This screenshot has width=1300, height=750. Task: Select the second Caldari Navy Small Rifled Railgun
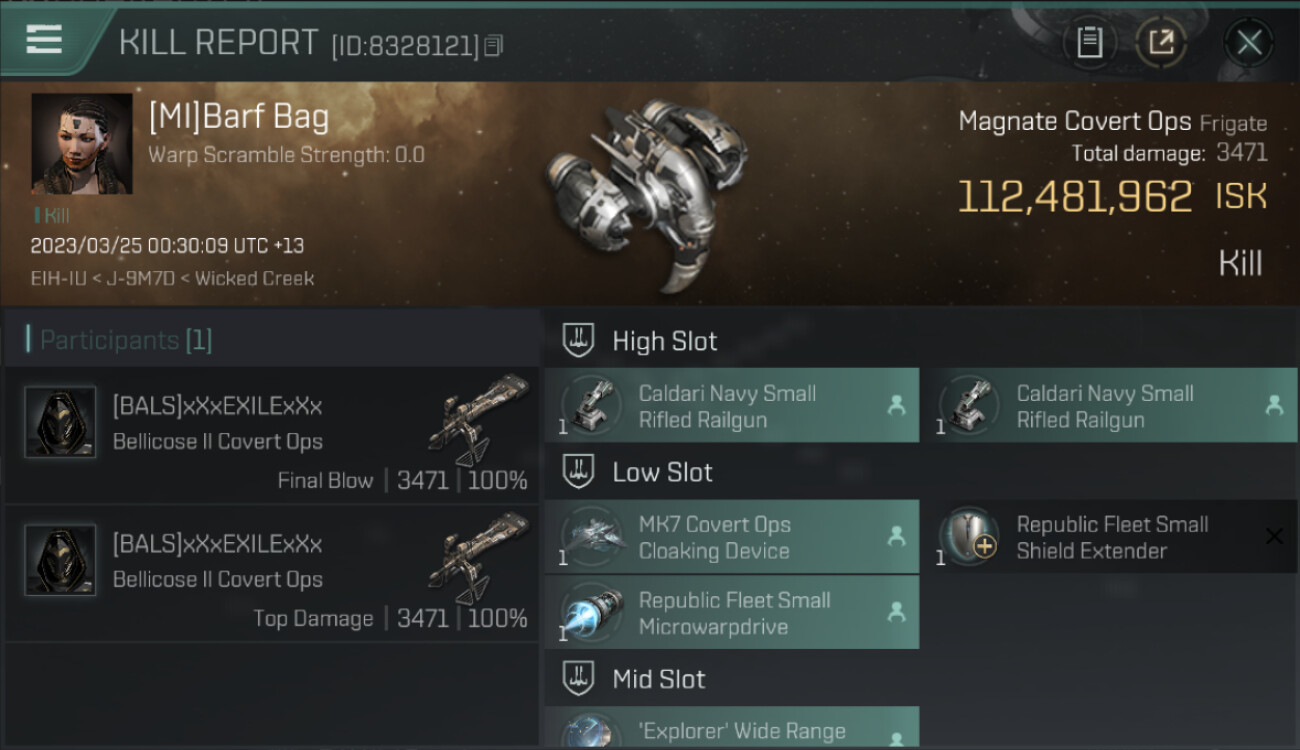click(1108, 406)
